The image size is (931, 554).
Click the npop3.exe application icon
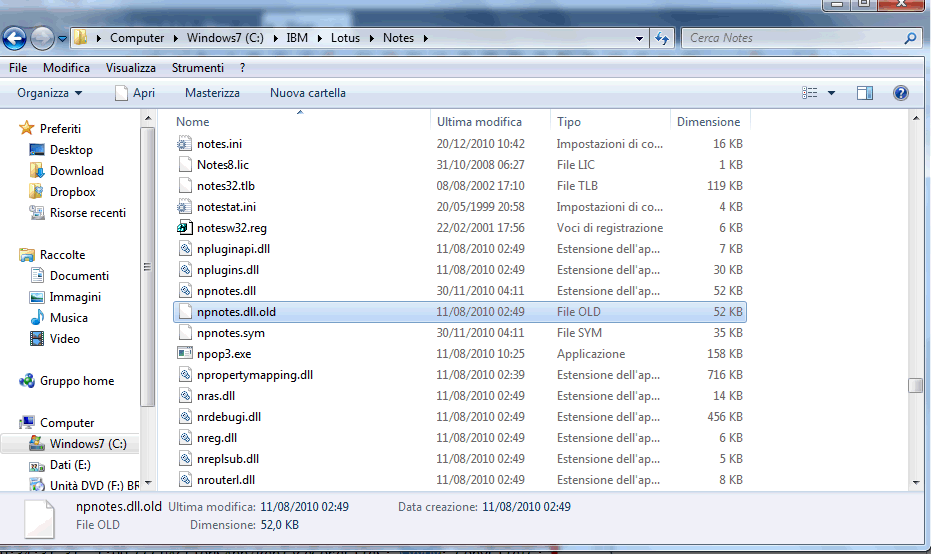[185, 354]
